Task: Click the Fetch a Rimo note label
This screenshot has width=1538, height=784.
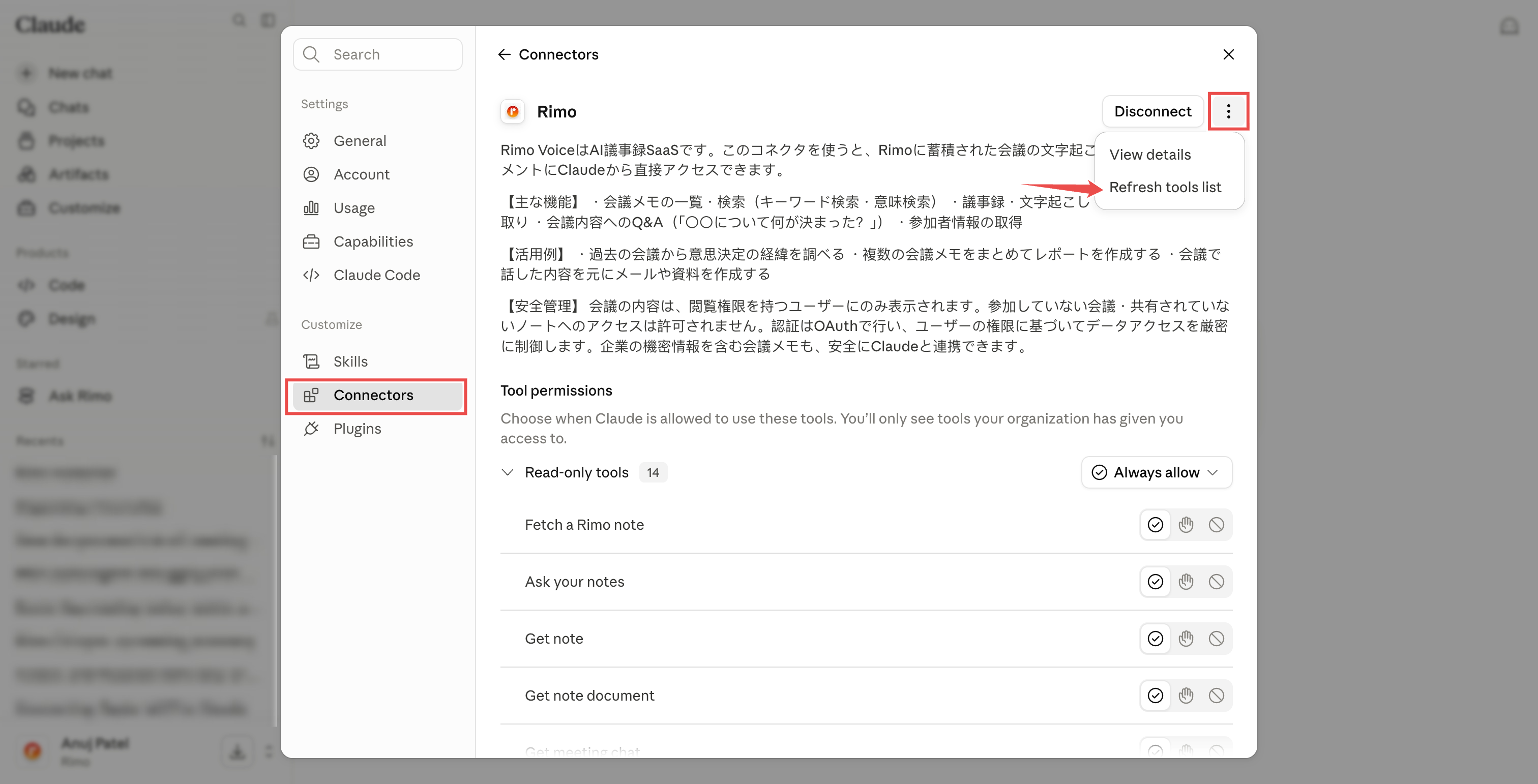Action: point(584,525)
